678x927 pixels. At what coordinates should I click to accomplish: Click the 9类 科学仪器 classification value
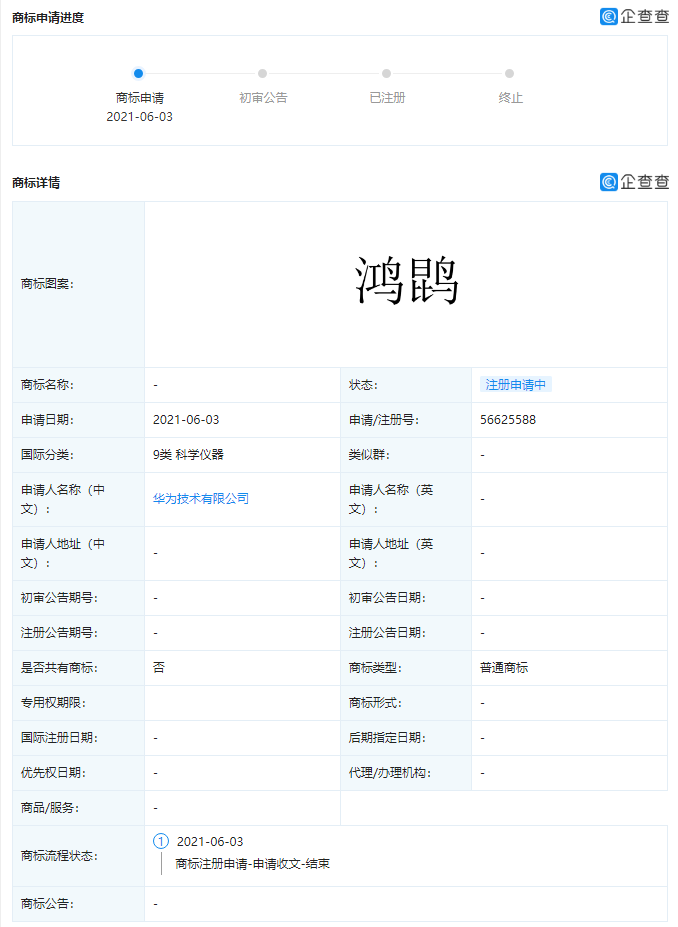tap(188, 455)
